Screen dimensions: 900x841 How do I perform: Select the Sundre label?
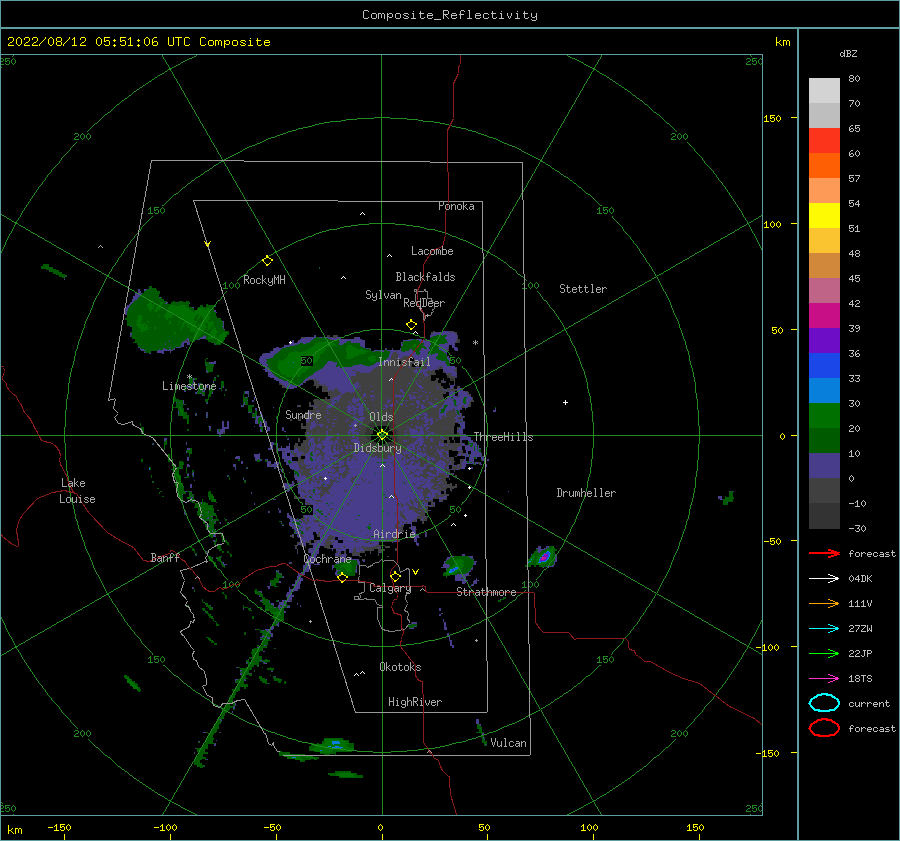[x=303, y=414]
